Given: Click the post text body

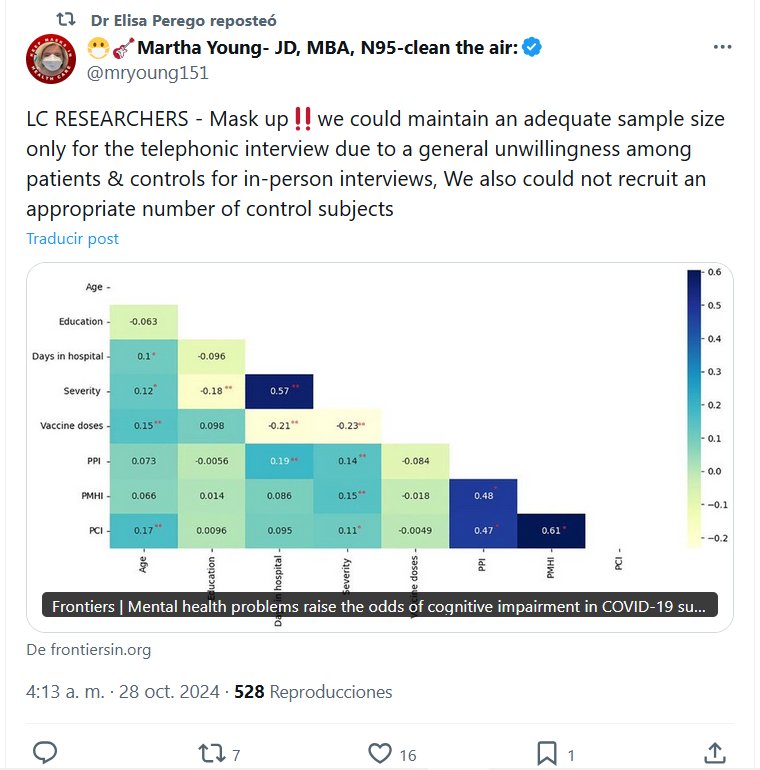Looking at the screenshot, I should (x=375, y=164).
